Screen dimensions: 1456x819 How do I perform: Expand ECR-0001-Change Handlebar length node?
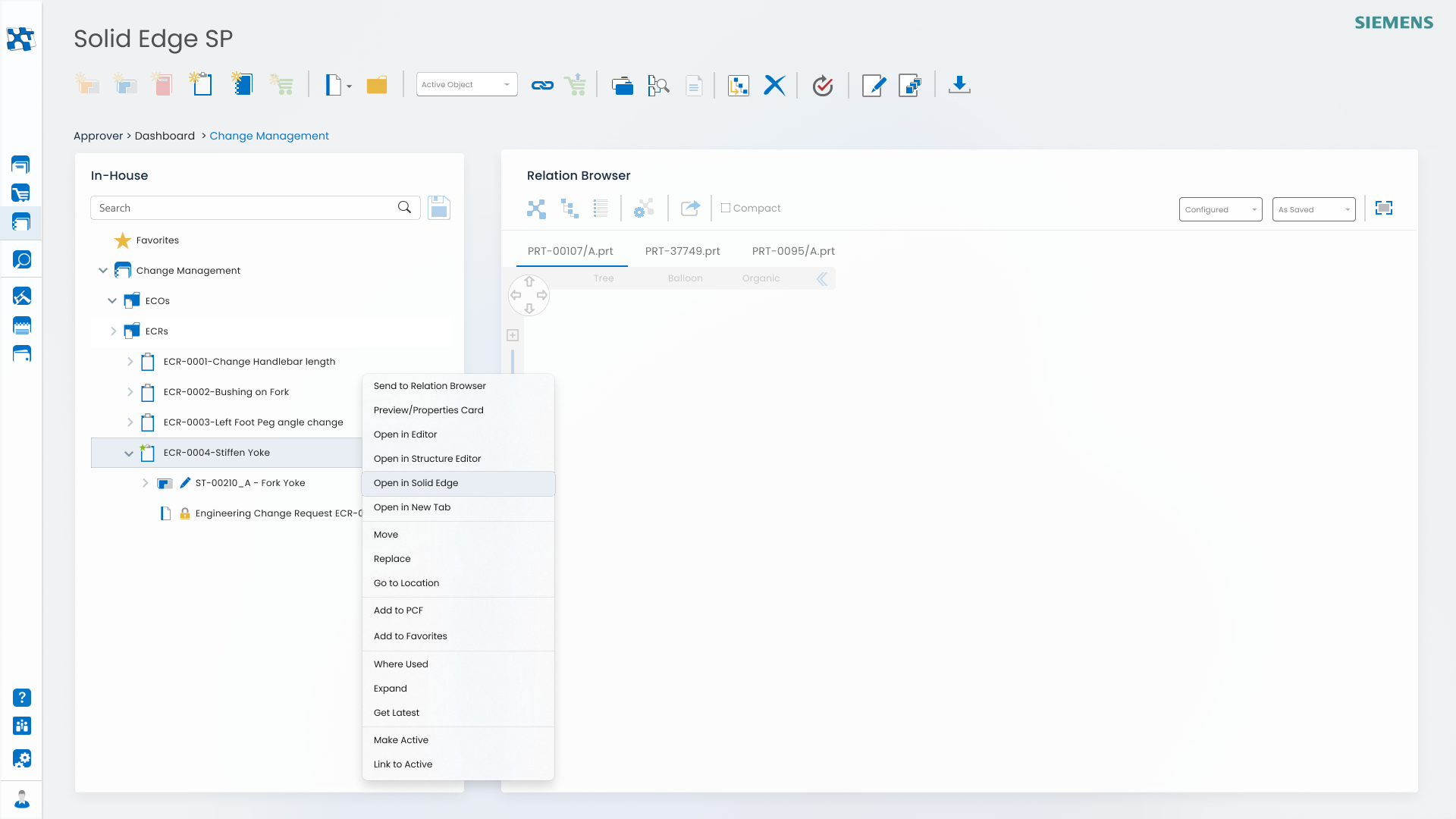130,362
